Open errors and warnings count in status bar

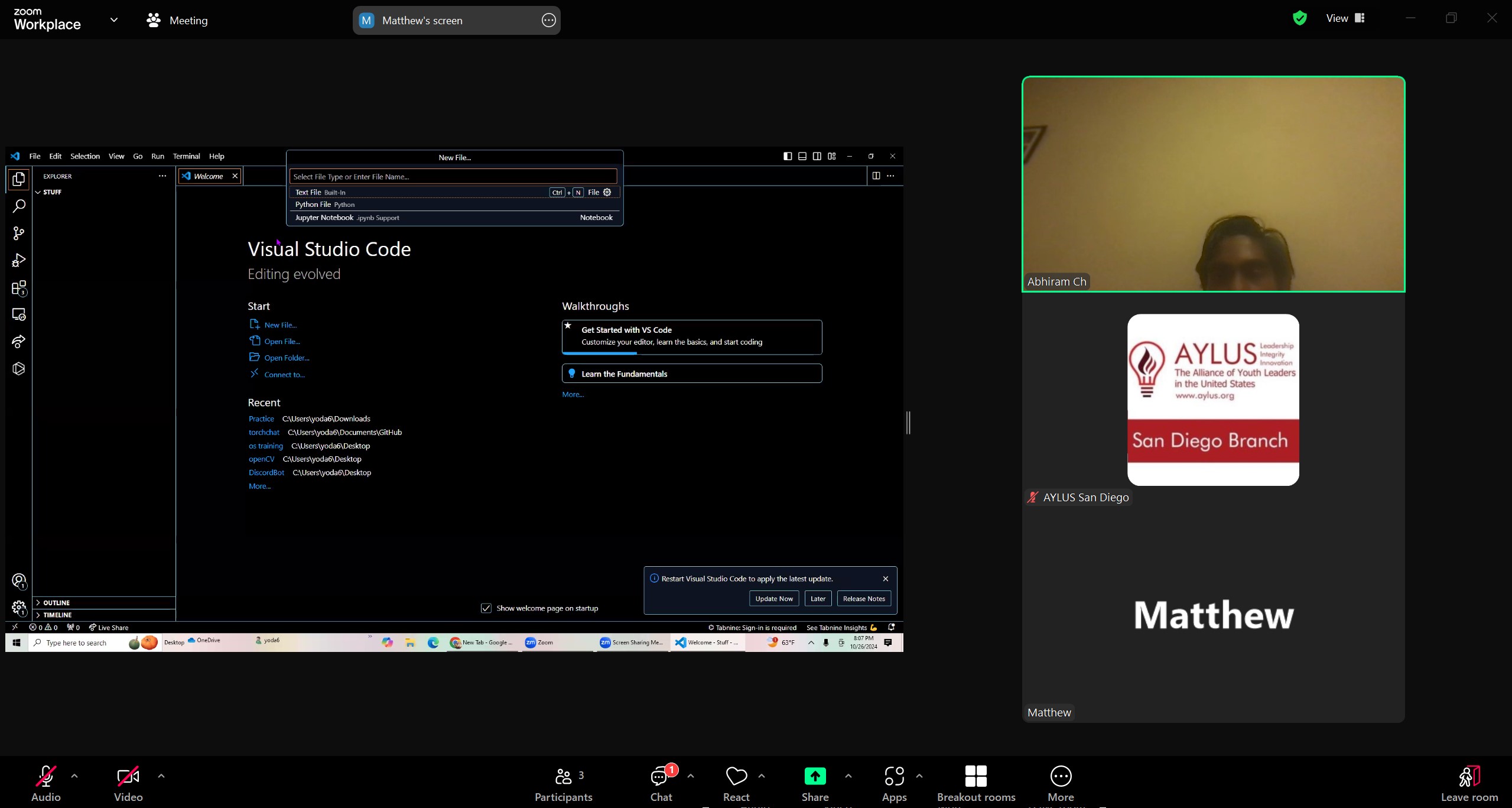point(43,627)
